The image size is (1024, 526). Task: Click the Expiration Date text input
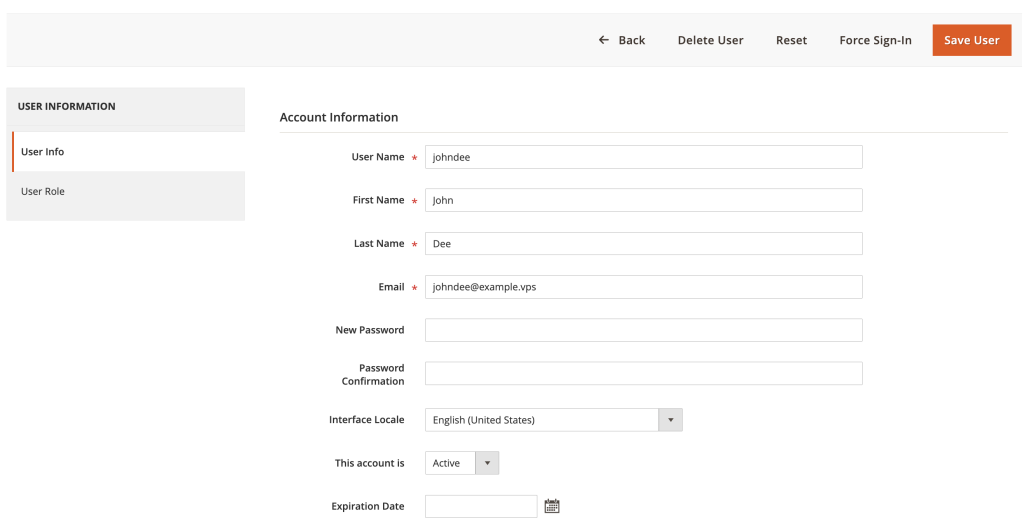(x=481, y=506)
